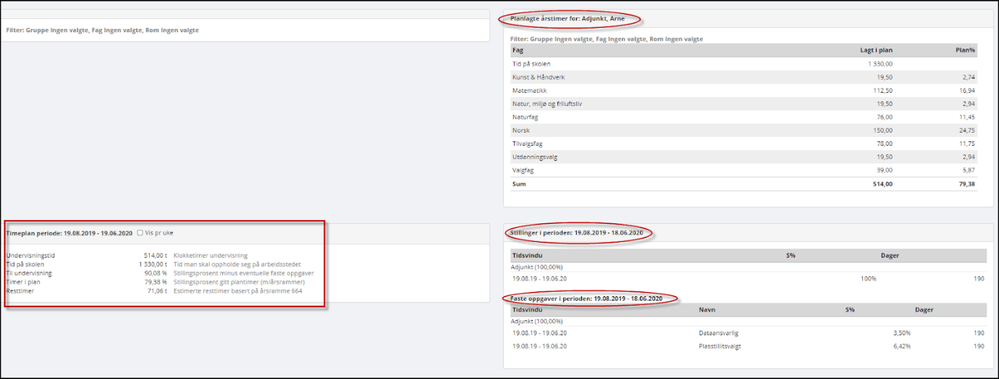The width and height of the screenshot is (999, 379).
Task: Click heading 'Timeplan periode: 19.08.2019 - 19.06.2020'
Action: (x=69, y=233)
